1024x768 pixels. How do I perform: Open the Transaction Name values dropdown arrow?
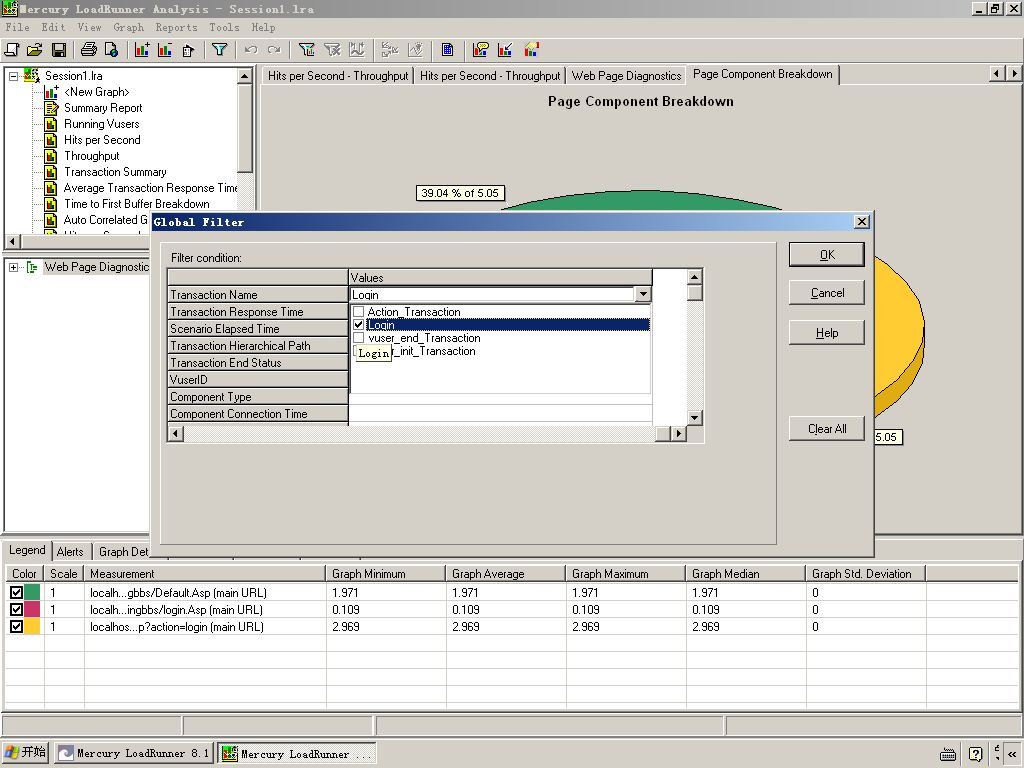pos(643,295)
